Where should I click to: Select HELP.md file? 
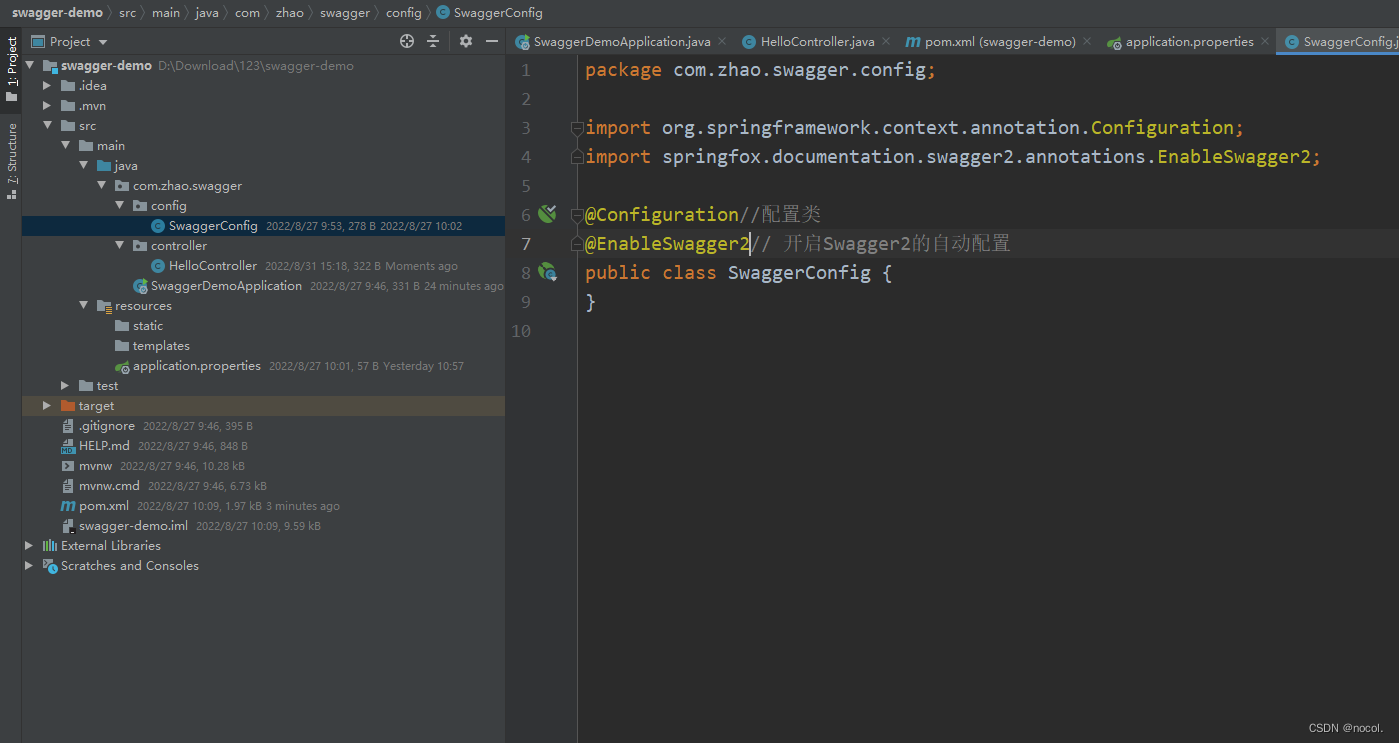point(104,446)
